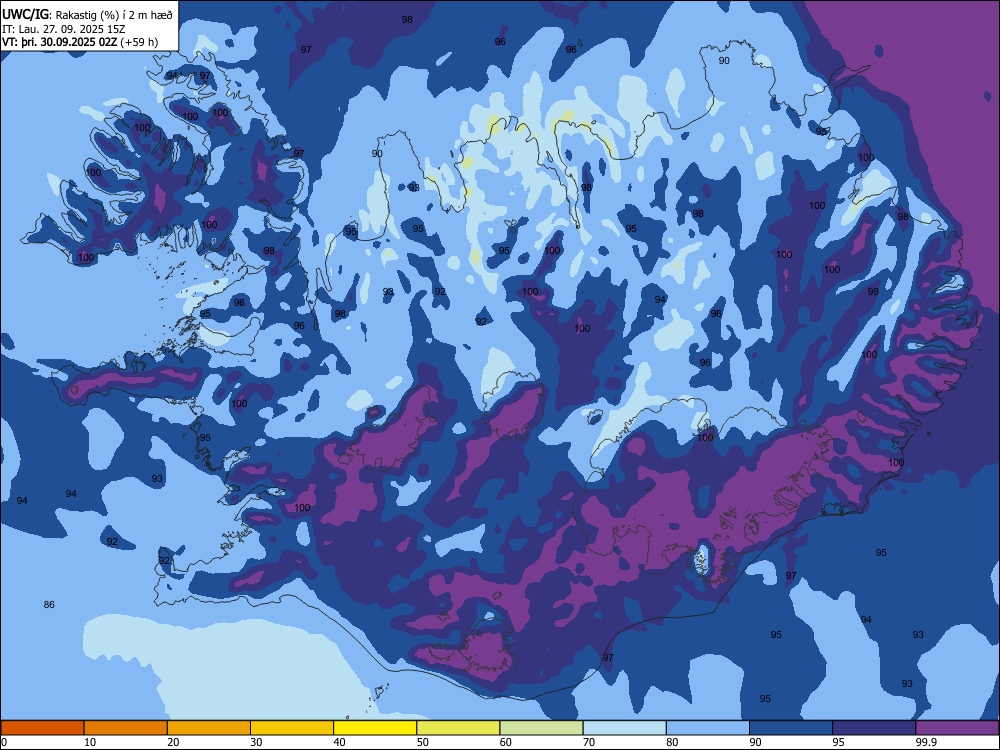Click the '50' legend tick label
This screenshot has height=750, width=1000.
(x=422, y=742)
